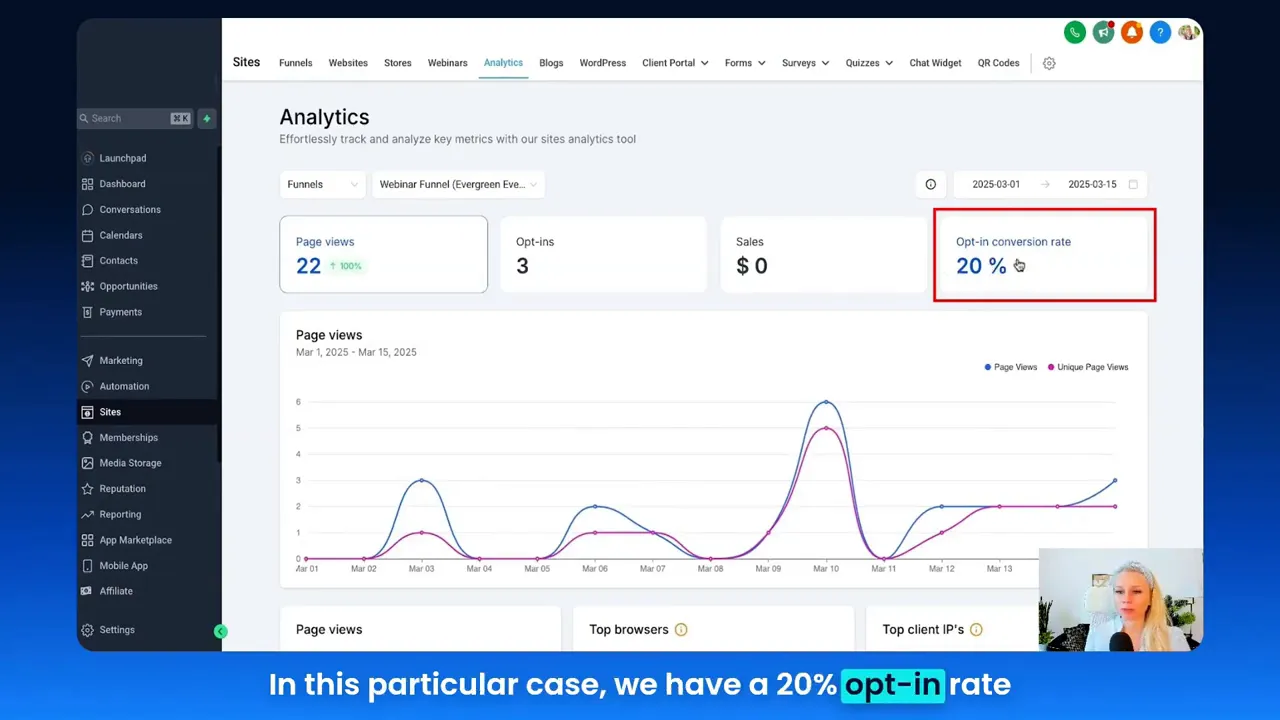Open the Webinar Funnel (Evergreen) selector
Viewport: 1280px width, 720px height.
pos(458,184)
